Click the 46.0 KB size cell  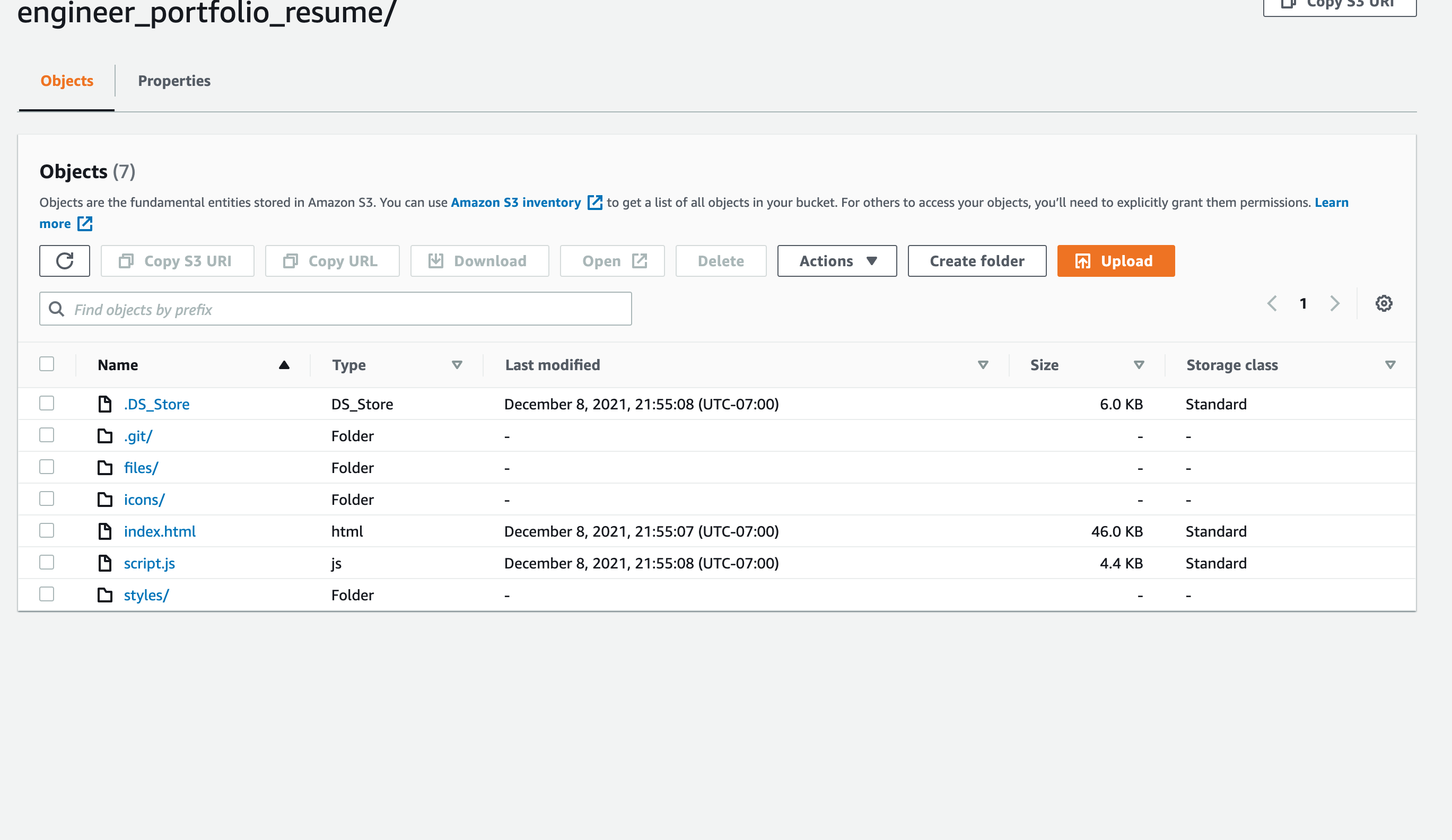(1117, 531)
